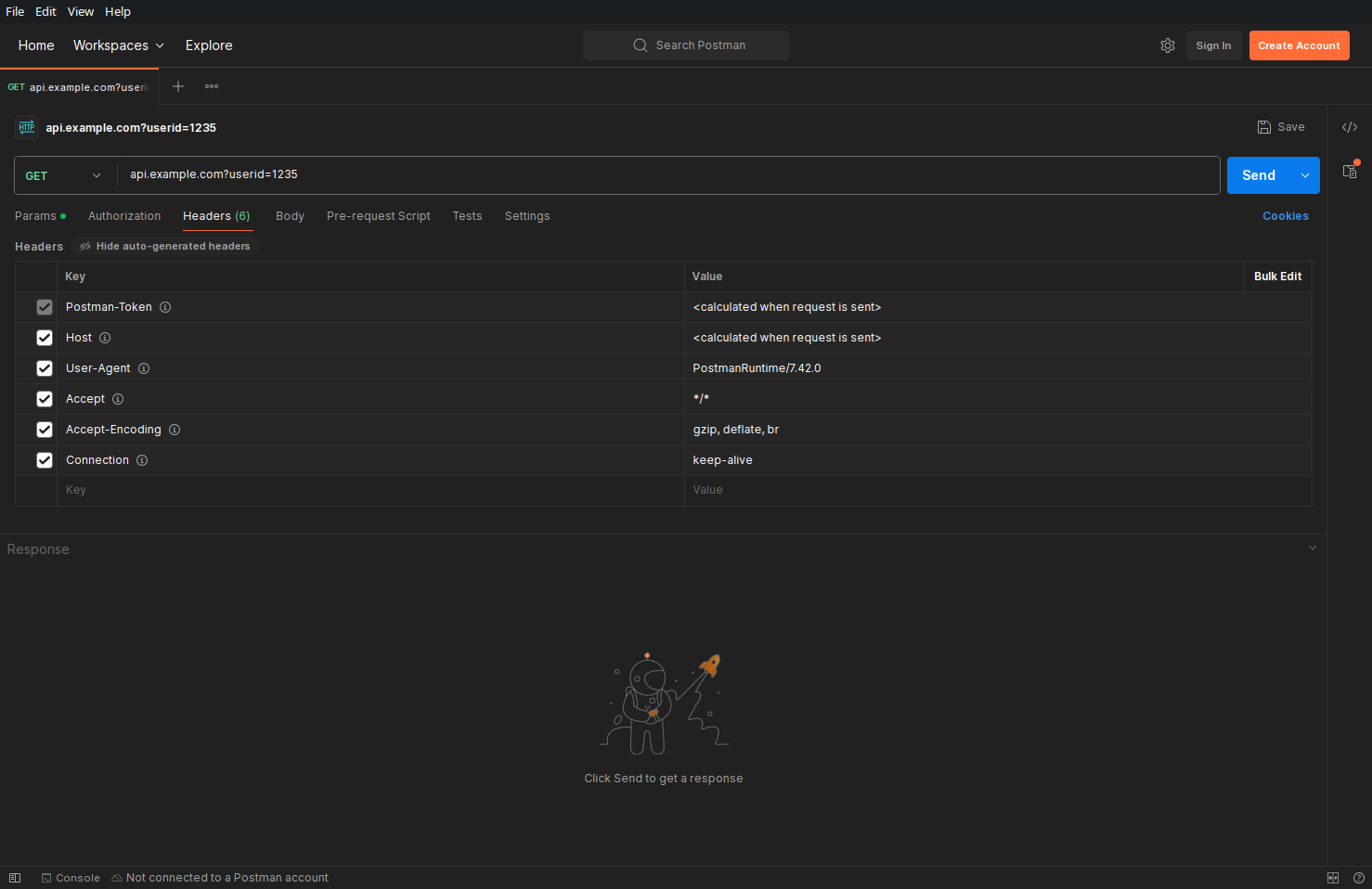Toggle the Connection header checkbox
This screenshot has height=889, width=1372.
click(45, 460)
